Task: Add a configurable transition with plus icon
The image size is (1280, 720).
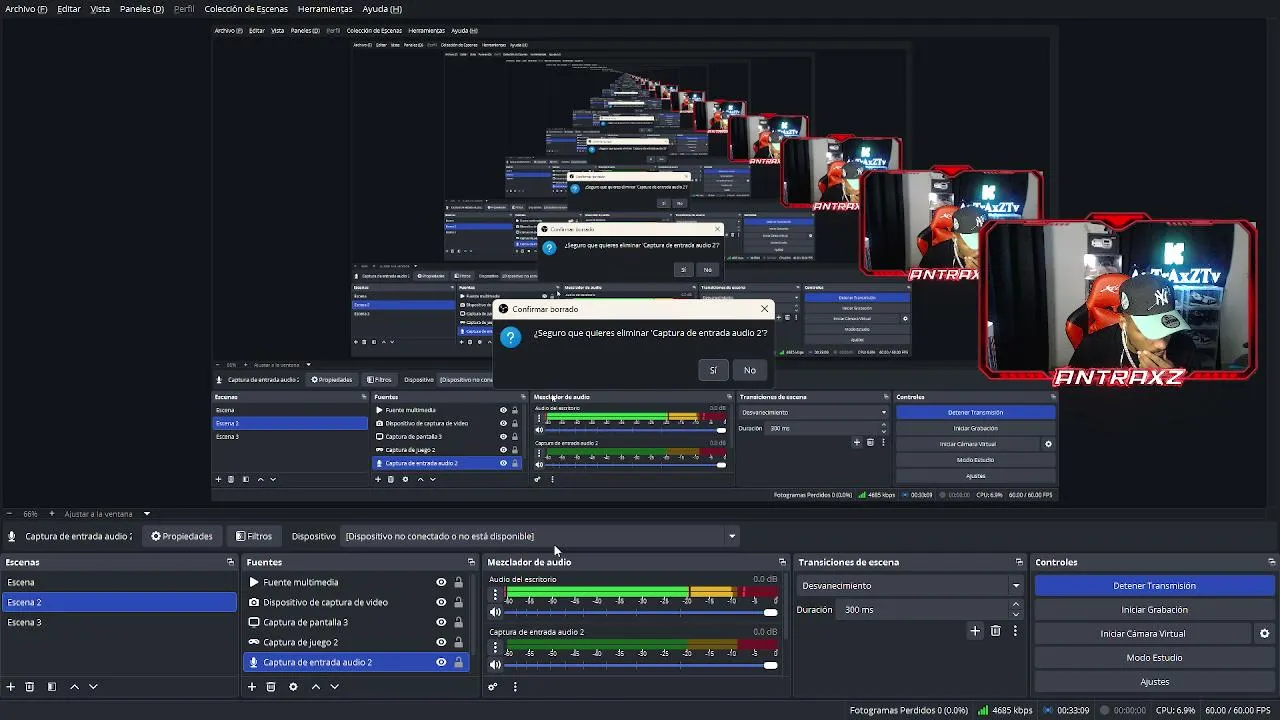Action: point(975,631)
